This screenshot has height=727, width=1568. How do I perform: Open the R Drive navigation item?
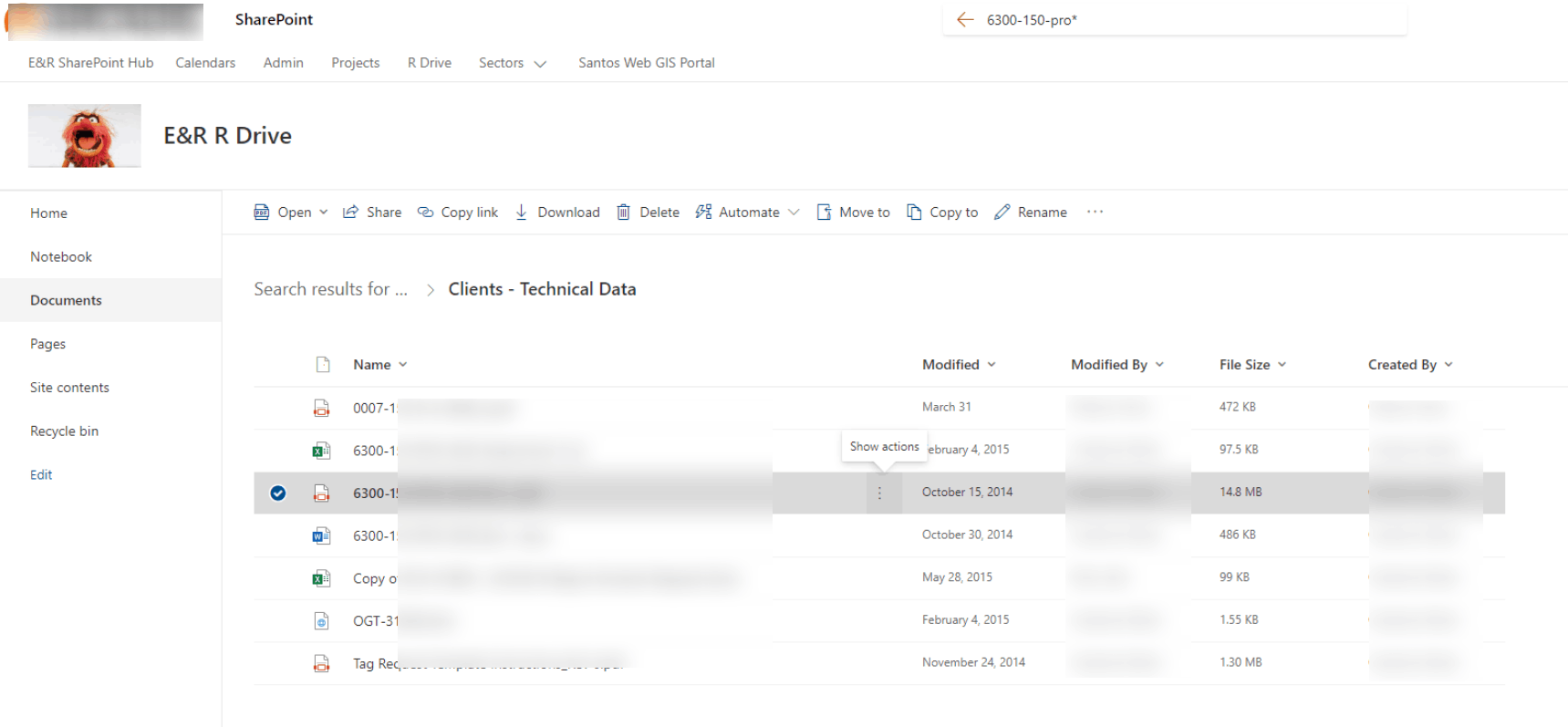[x=430, y=63]
